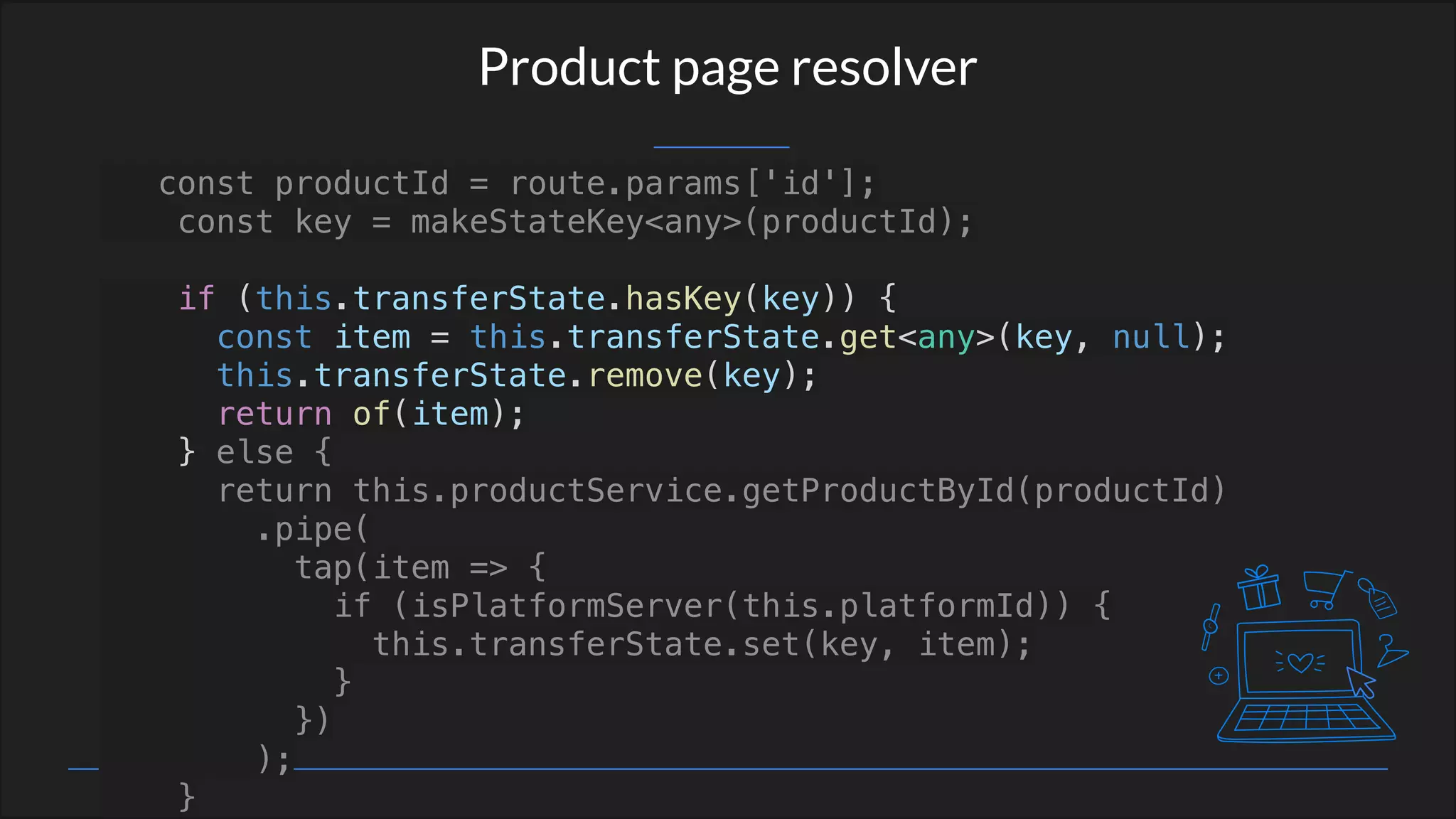This screenshot has height=819, width=1456.
Task: Click the return of(item) line
Action: coord(370,414)
